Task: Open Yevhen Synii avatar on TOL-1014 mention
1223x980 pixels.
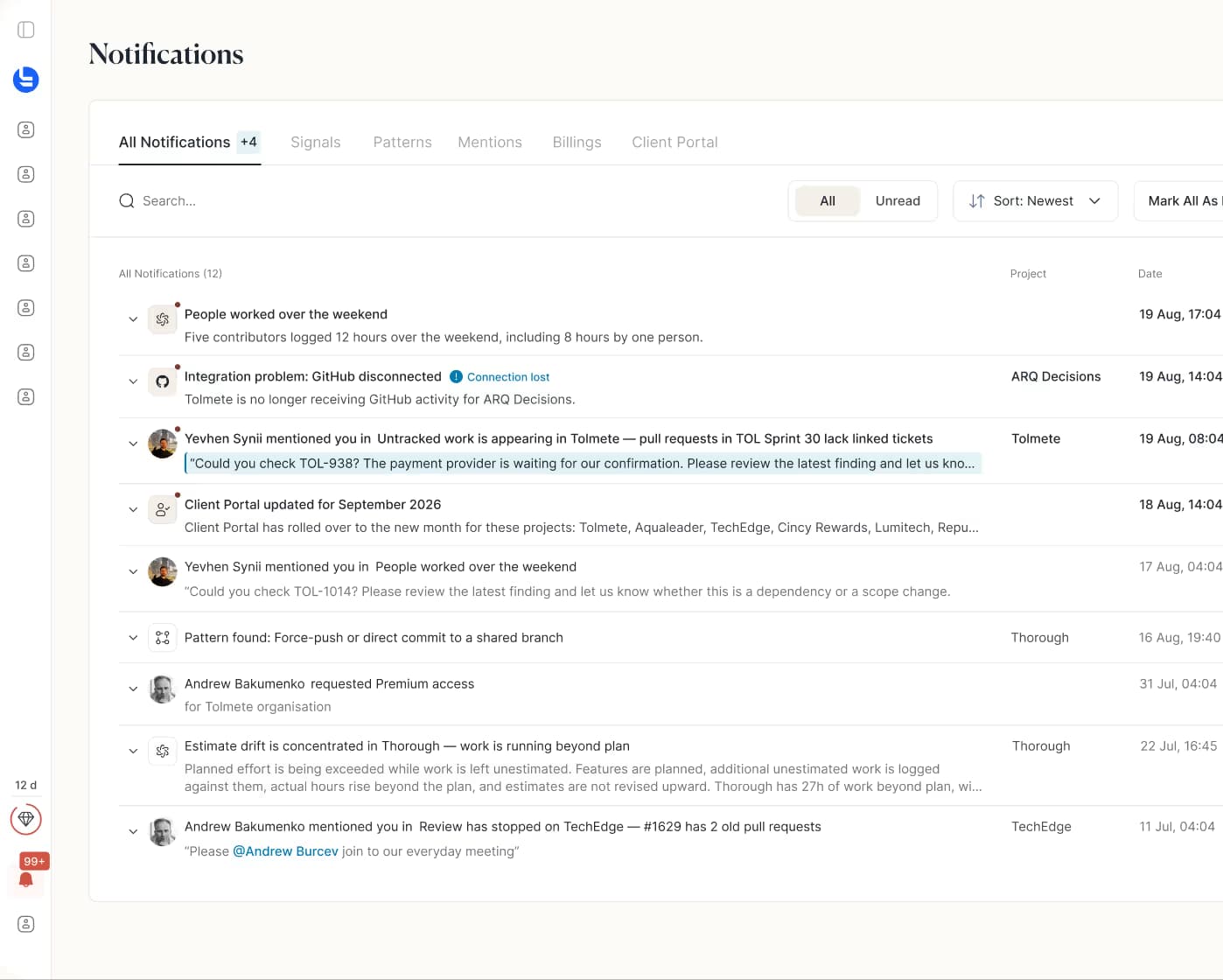Action: [x=163, y=571]
